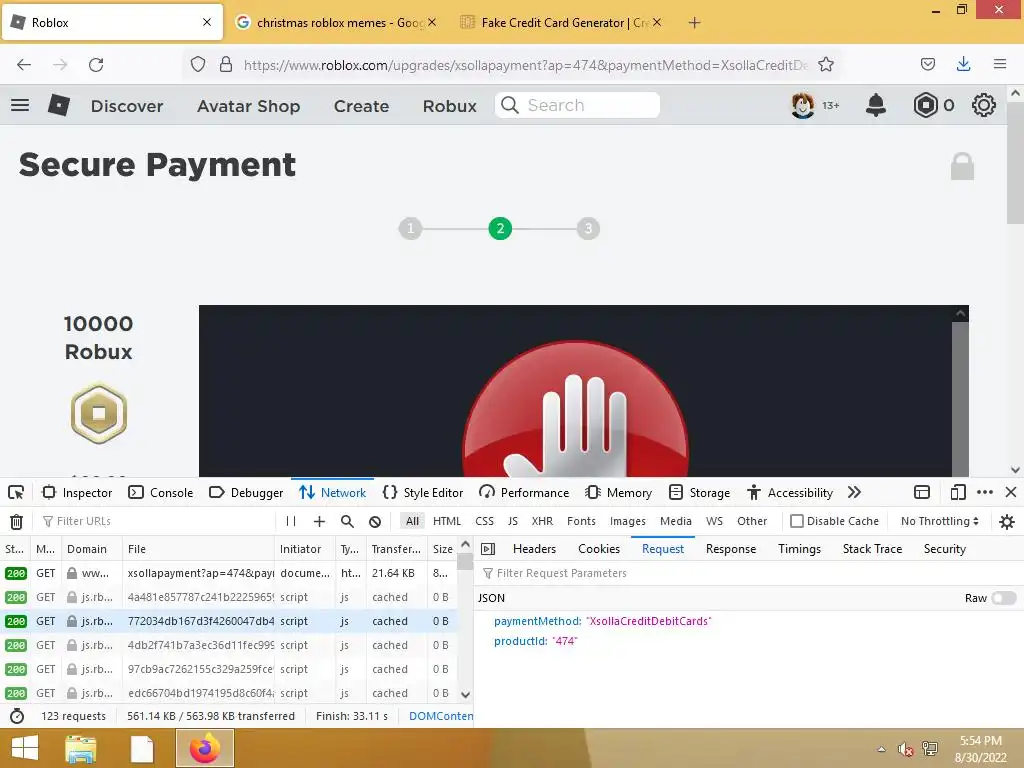
Task: Switch to the Console tab
Action: [161, 492]
